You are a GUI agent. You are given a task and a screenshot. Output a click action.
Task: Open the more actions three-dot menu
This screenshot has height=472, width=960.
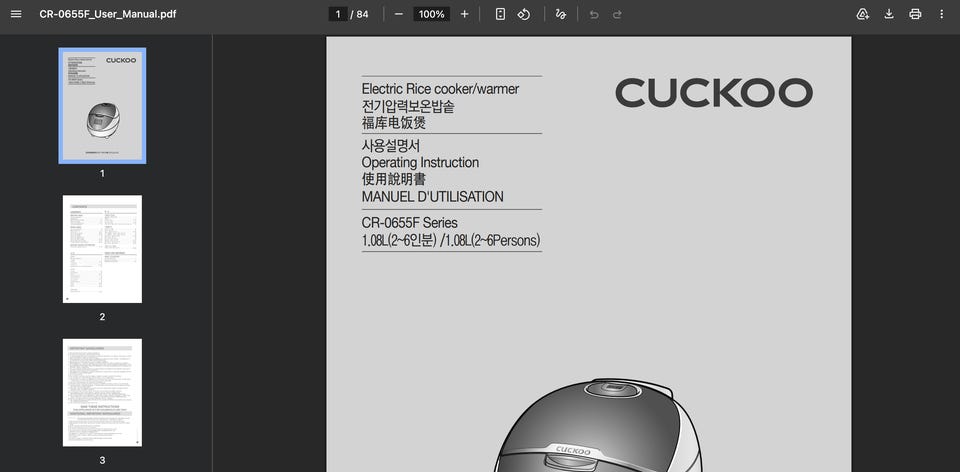click(942, 14)
